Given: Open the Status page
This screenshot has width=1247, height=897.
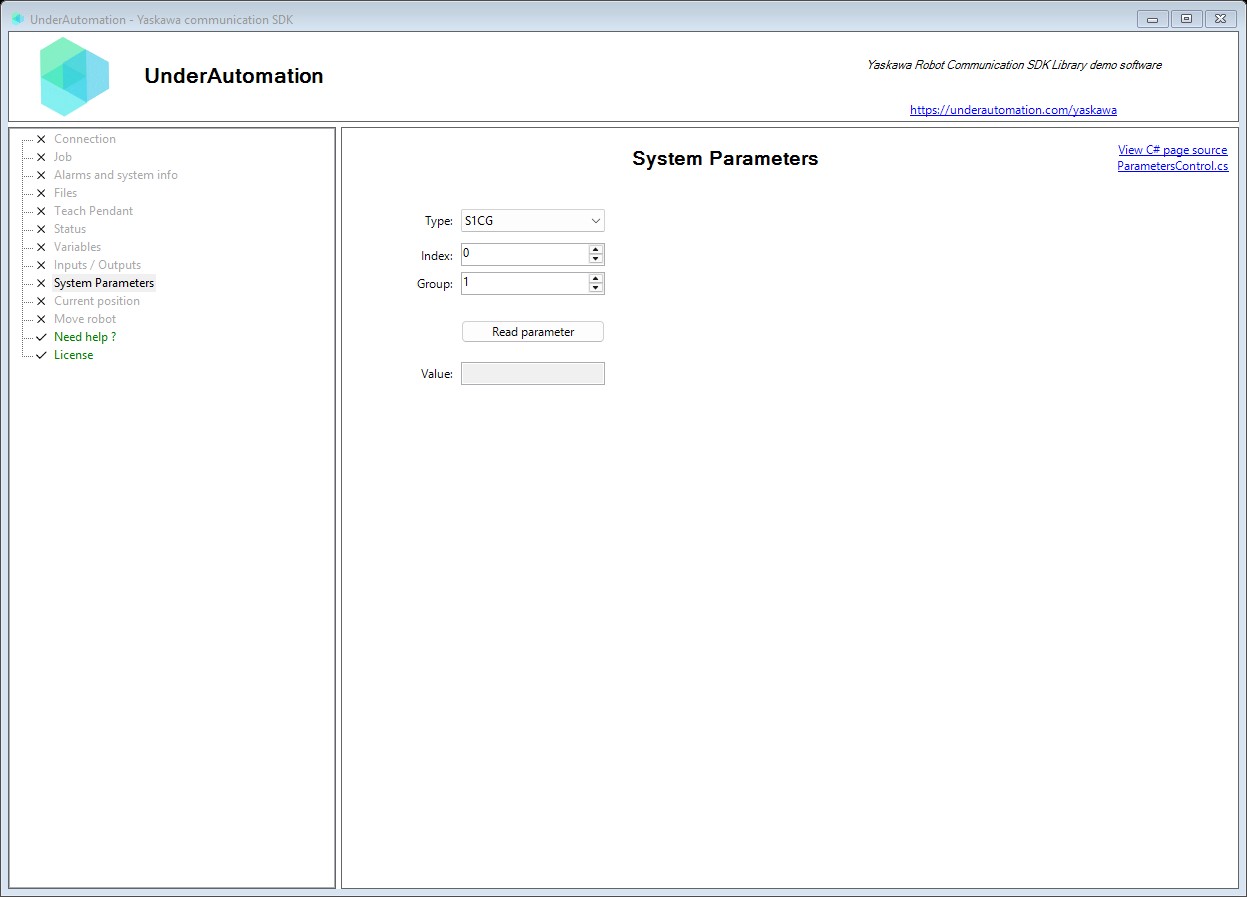Looking at the screenshot, I should click(70, 229).
